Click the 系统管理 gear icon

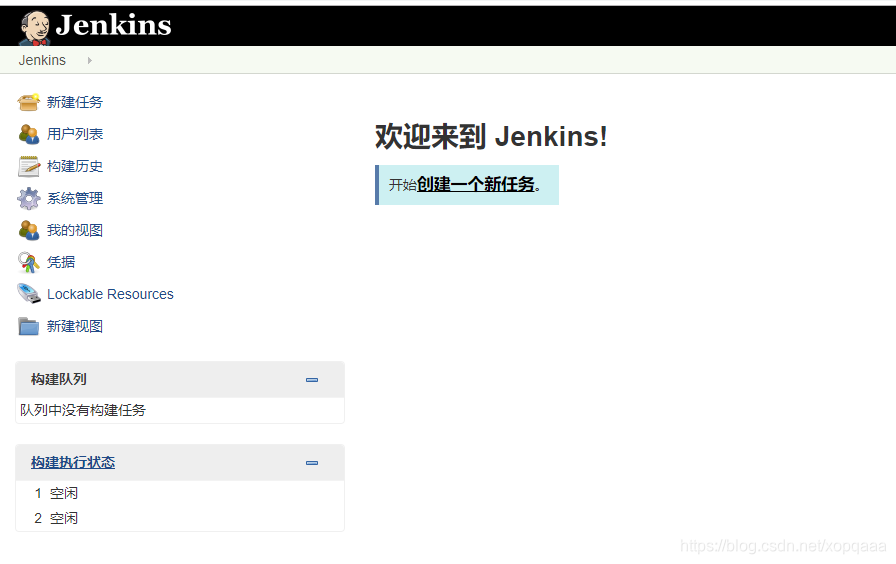28,198
